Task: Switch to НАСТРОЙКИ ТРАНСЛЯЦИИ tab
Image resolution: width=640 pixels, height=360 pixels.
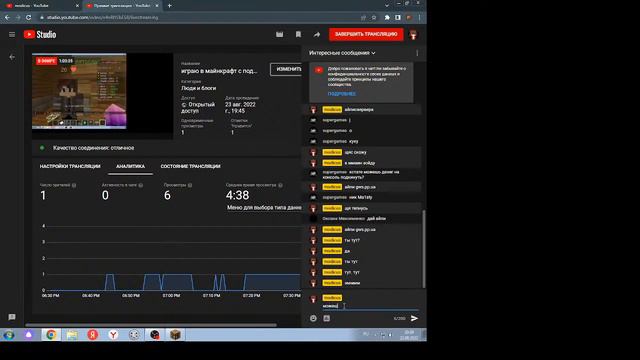Action: click(70, 167)
